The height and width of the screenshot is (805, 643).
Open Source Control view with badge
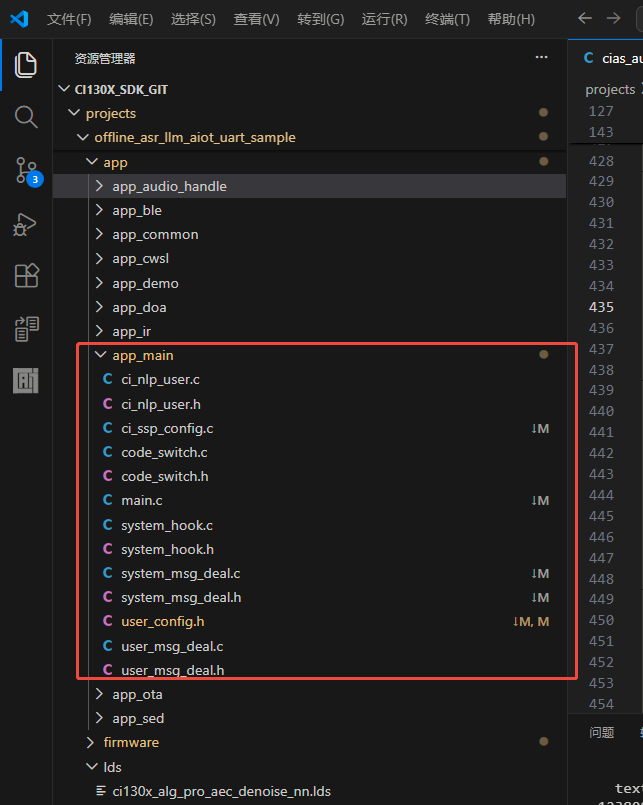coord(26,171)
